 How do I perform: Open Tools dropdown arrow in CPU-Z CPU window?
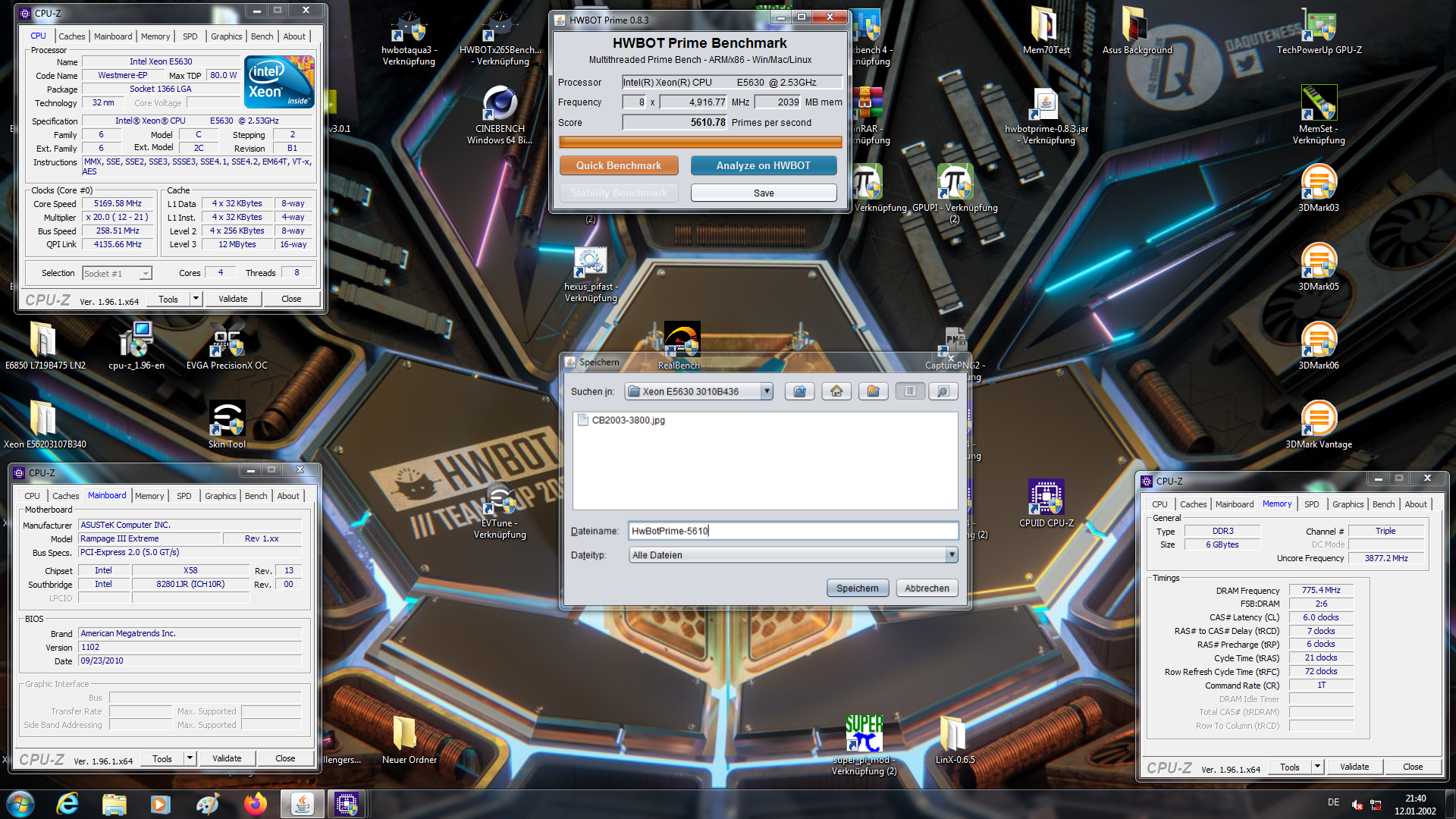[x=196, y=299]
